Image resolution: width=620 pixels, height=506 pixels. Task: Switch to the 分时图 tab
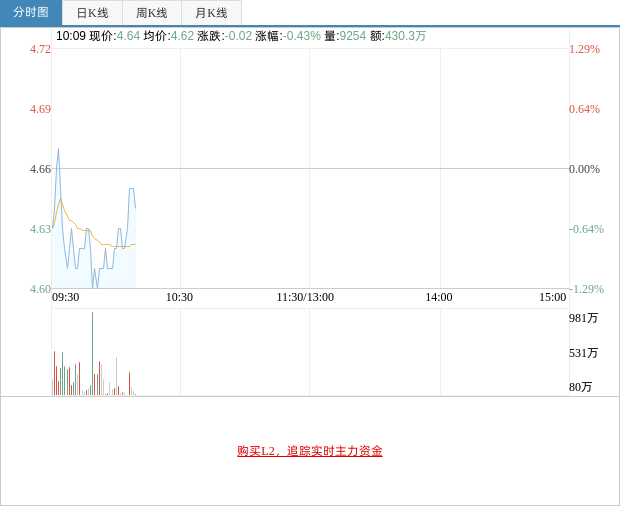click(31, 13)
